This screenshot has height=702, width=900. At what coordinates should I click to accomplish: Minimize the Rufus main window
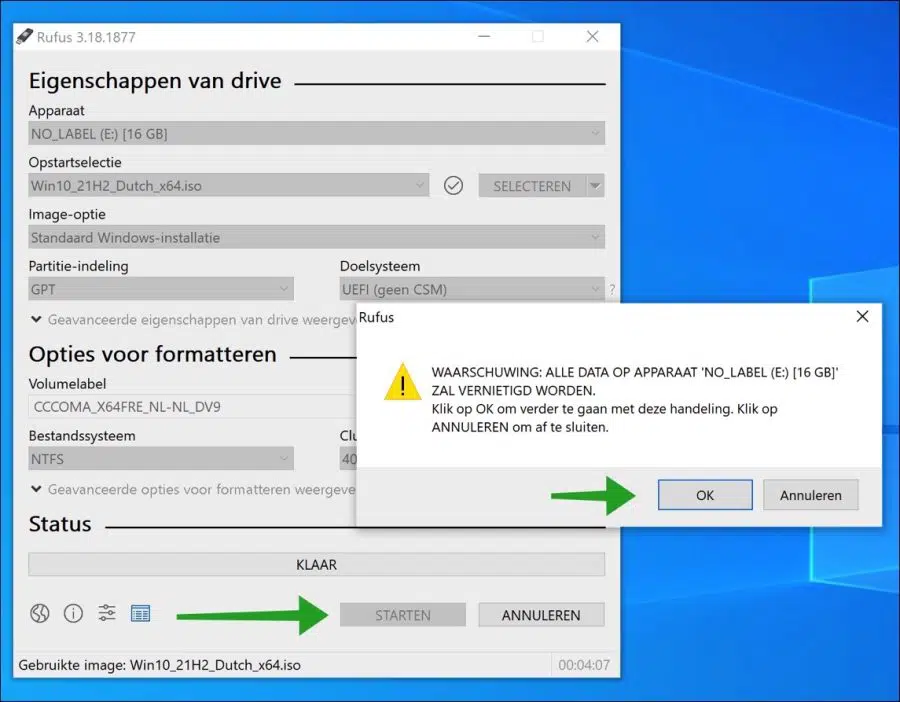click(484, 37)
